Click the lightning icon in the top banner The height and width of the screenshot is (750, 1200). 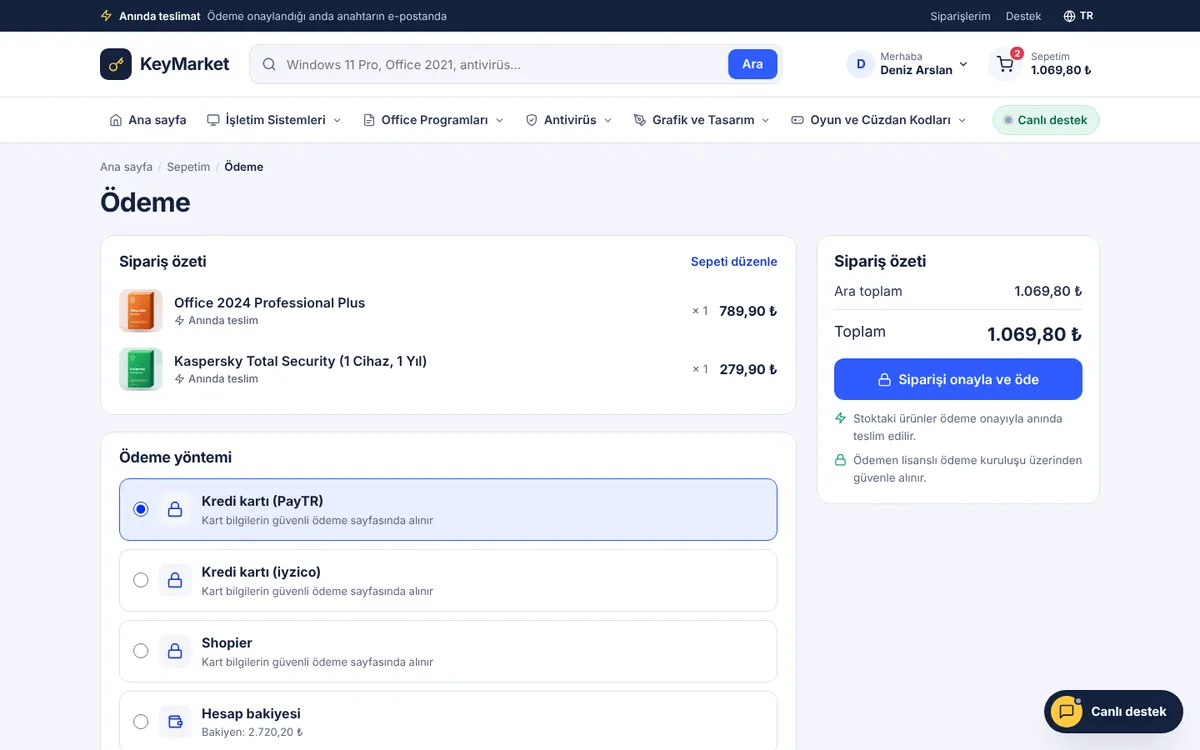(x=107, y=16)
